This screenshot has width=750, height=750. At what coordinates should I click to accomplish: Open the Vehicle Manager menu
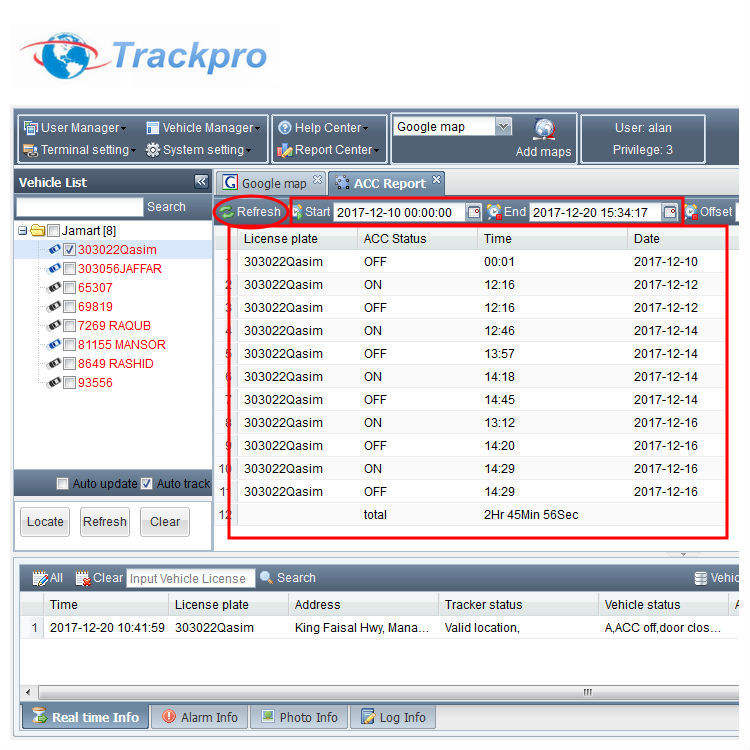[203, 128]
